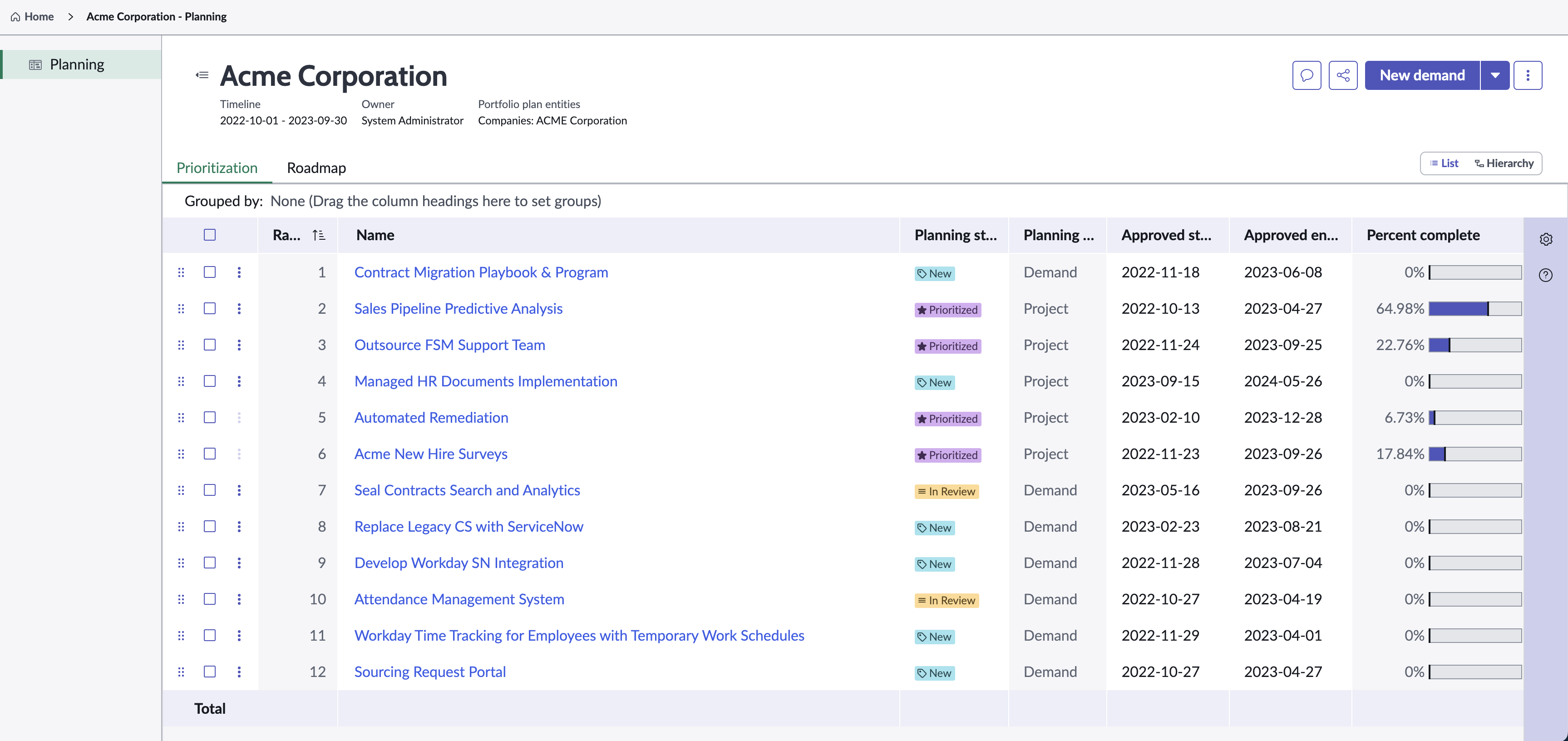Tick checkbox for Automated Remediation row
This screenshot has width=1568, height=741.
pos(209,418)
